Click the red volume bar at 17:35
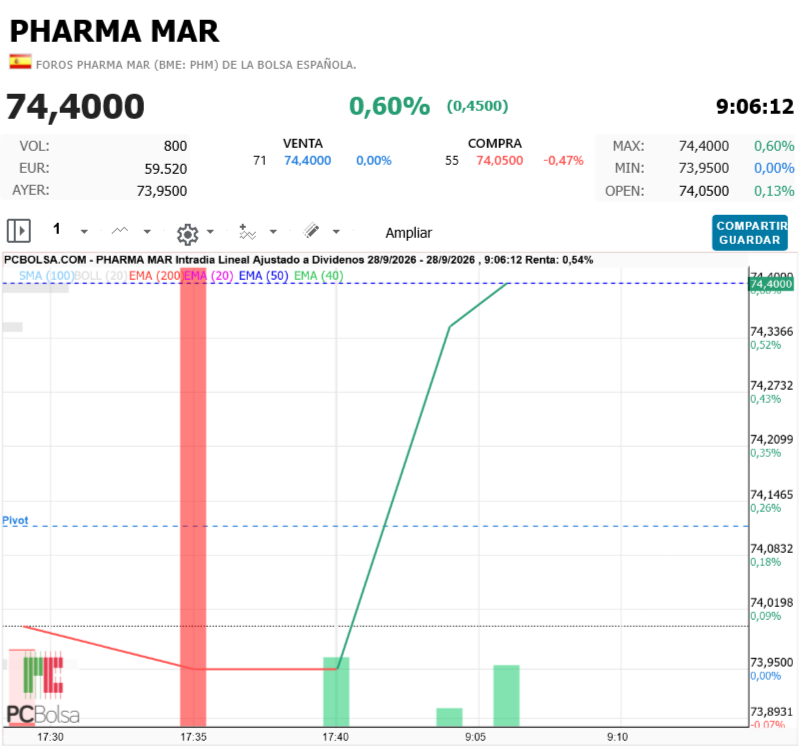Image resolution: width=800 pixels, height=746 pixels. tap(193, 496)
